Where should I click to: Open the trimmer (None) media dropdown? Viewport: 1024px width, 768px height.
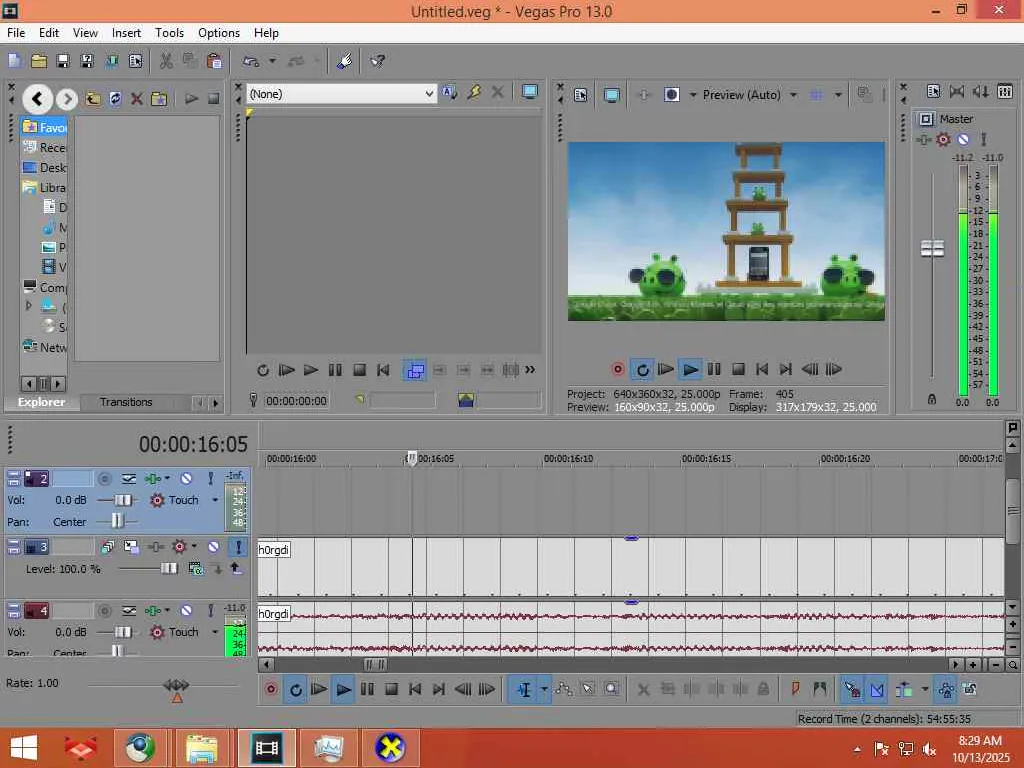click(x=429, y=94)
